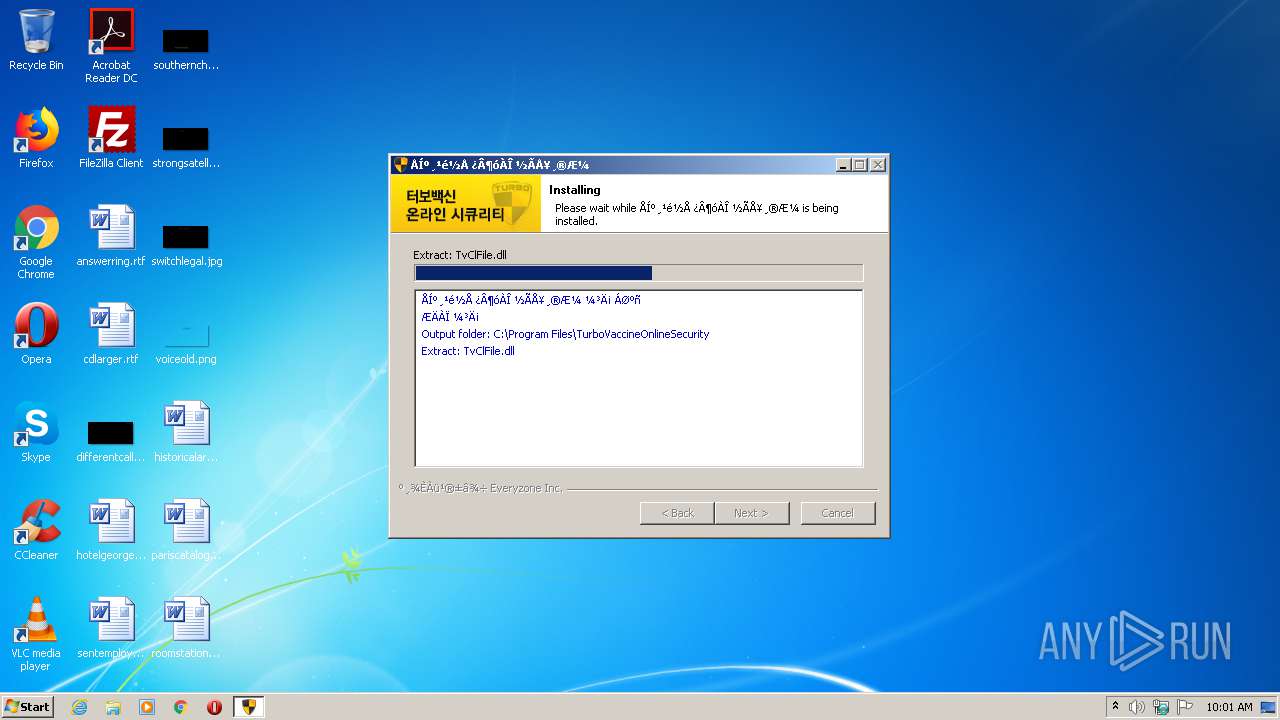
Task: Select cdlarger.rtf document icon
Action: 111,334
